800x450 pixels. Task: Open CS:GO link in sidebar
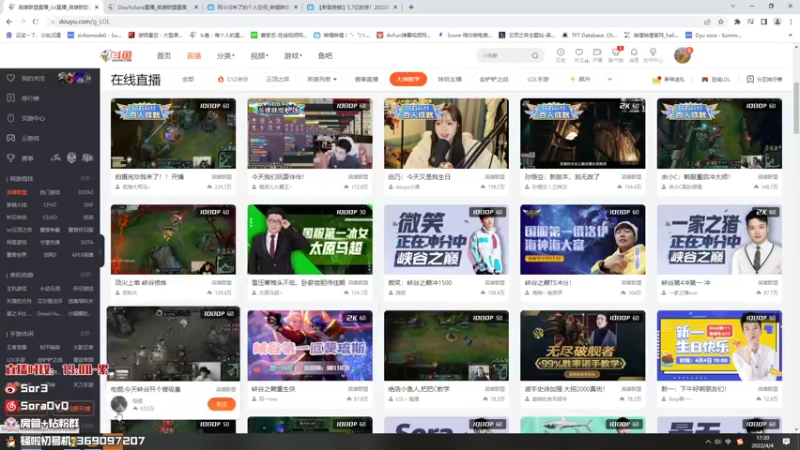pyautogui.click(x=50, y=217)
